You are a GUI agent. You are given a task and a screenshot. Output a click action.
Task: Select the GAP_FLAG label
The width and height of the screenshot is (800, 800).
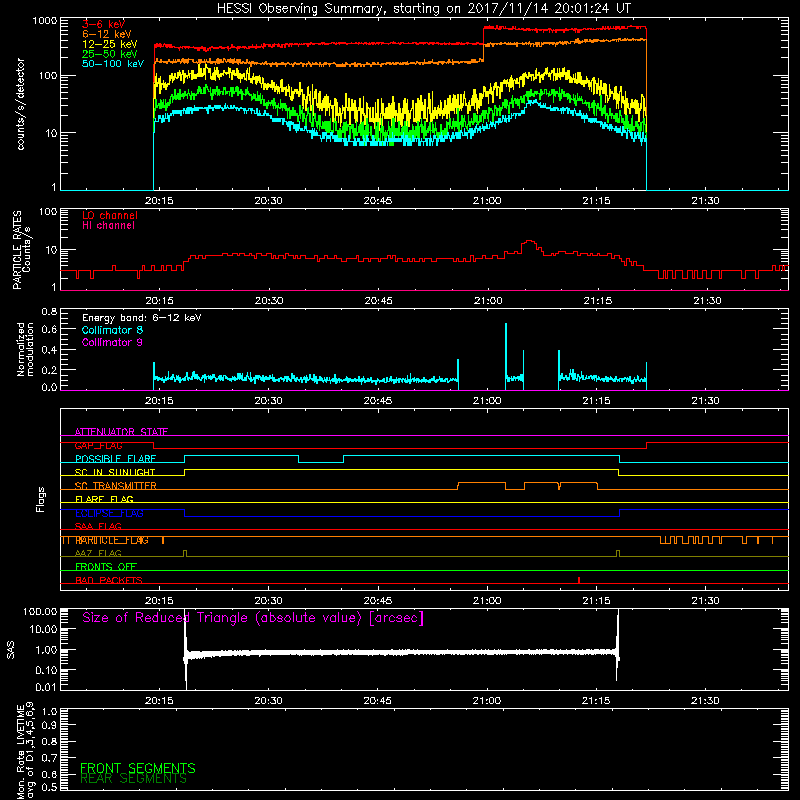point(99,445)
